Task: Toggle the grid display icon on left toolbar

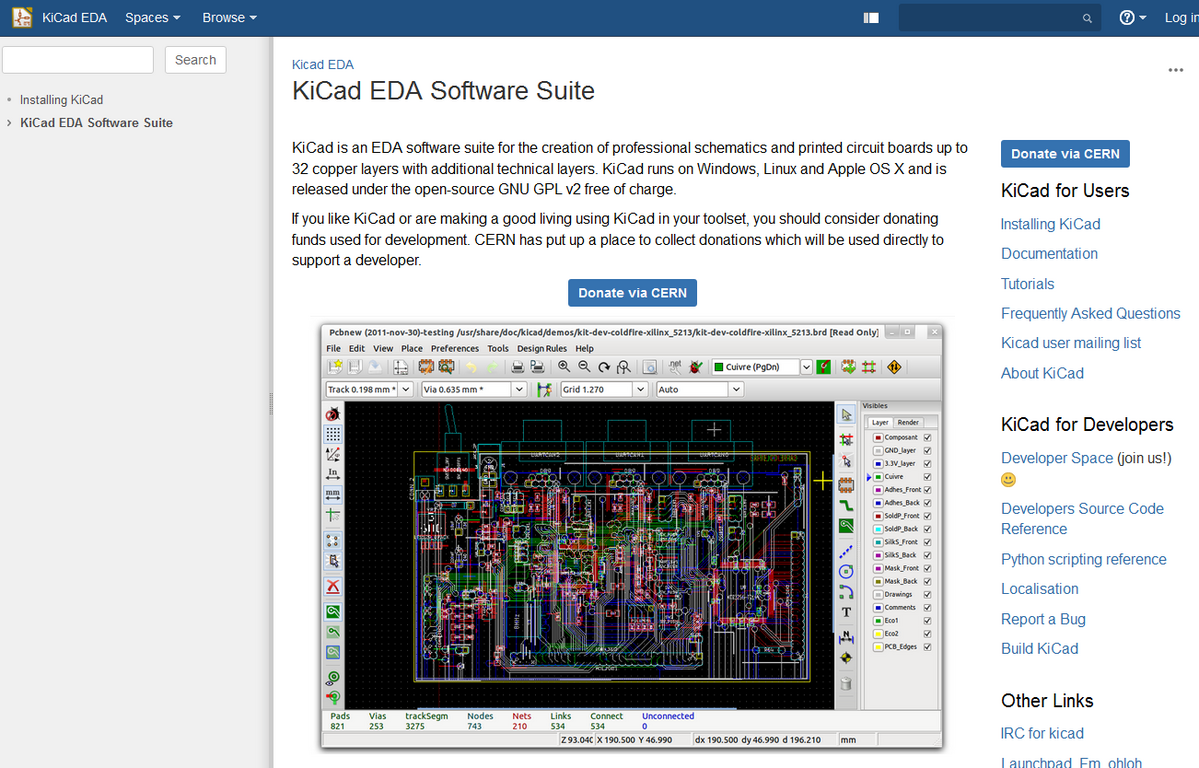Action: click(333, 434)
